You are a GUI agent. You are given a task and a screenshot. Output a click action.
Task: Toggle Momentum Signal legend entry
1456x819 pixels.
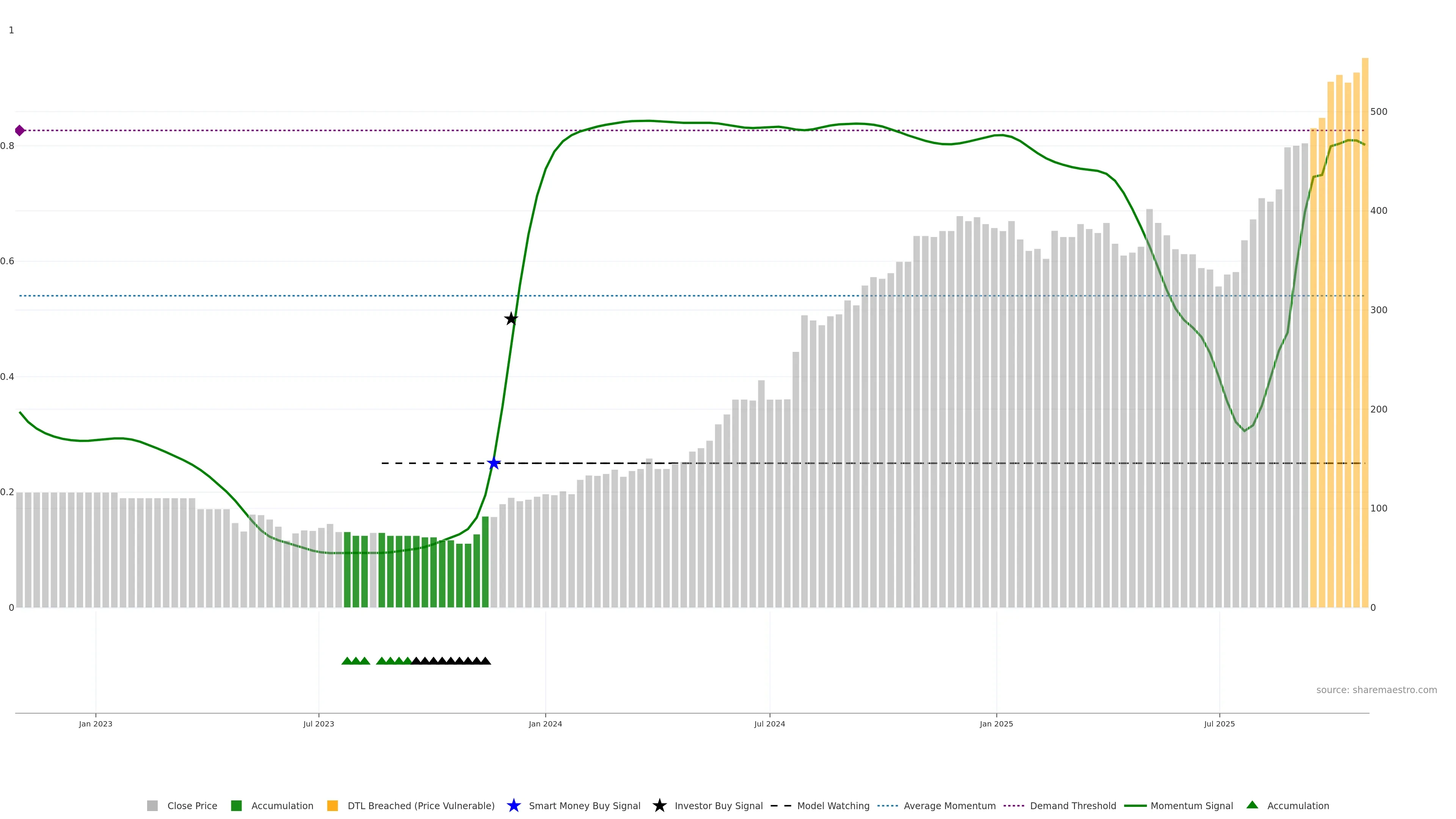click(1191, 806)
